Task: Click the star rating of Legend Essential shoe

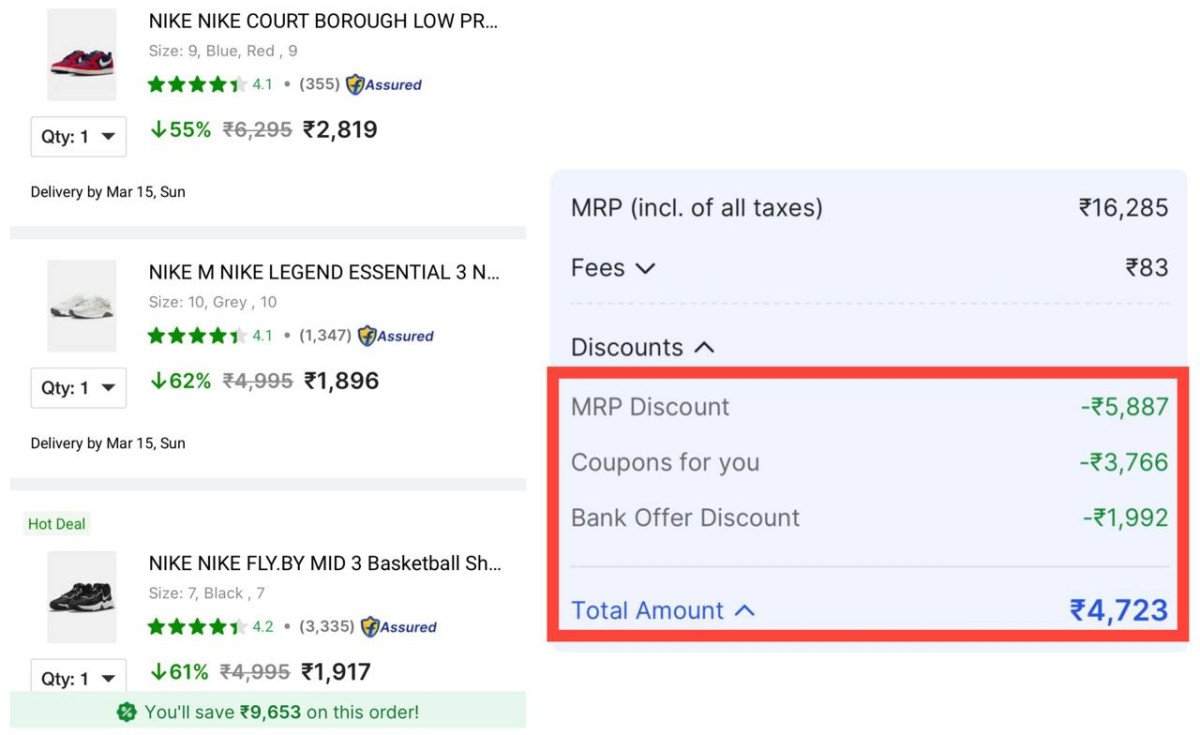Action: pos(197,336)
